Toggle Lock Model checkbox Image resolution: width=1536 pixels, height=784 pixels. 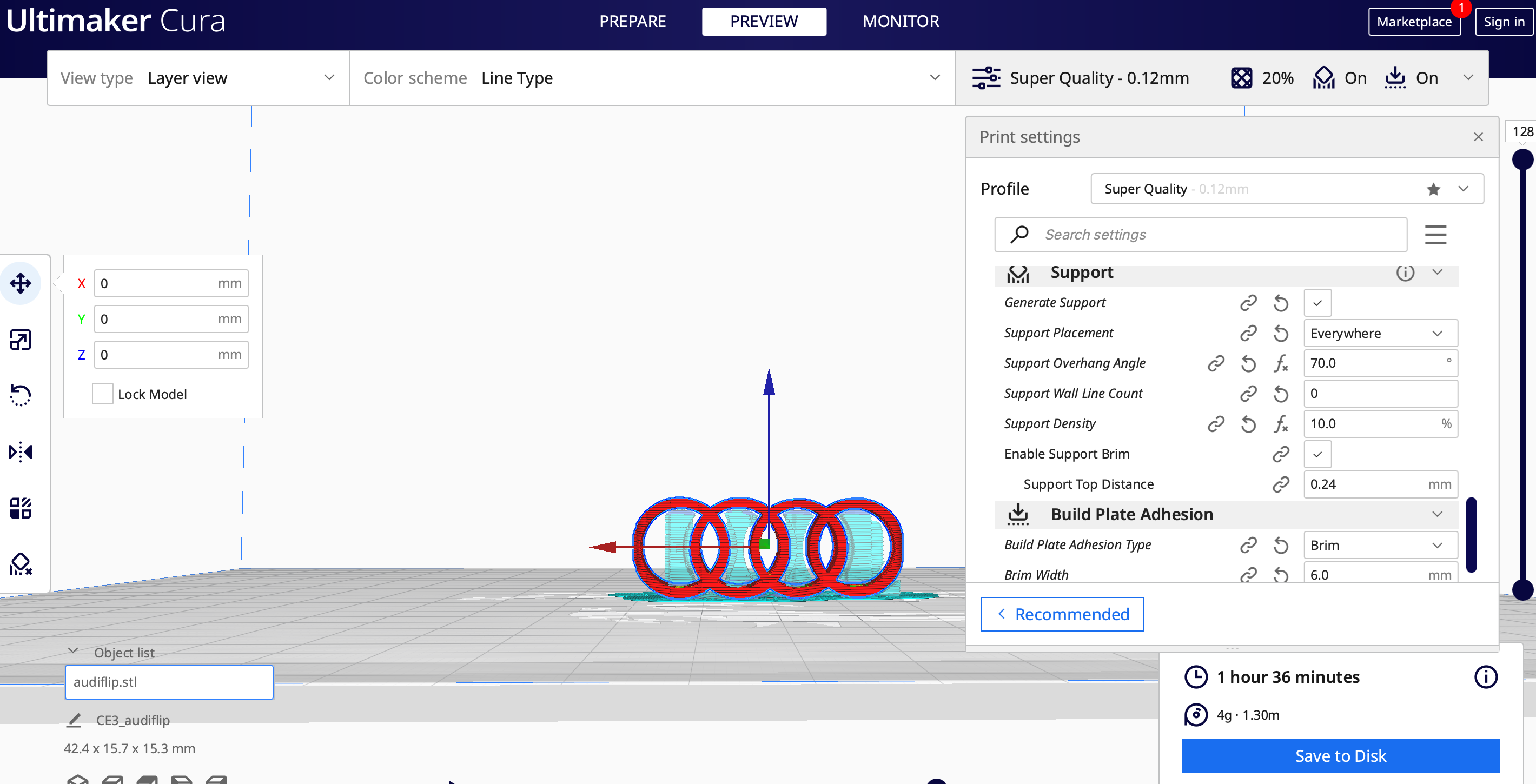[100, 393]
